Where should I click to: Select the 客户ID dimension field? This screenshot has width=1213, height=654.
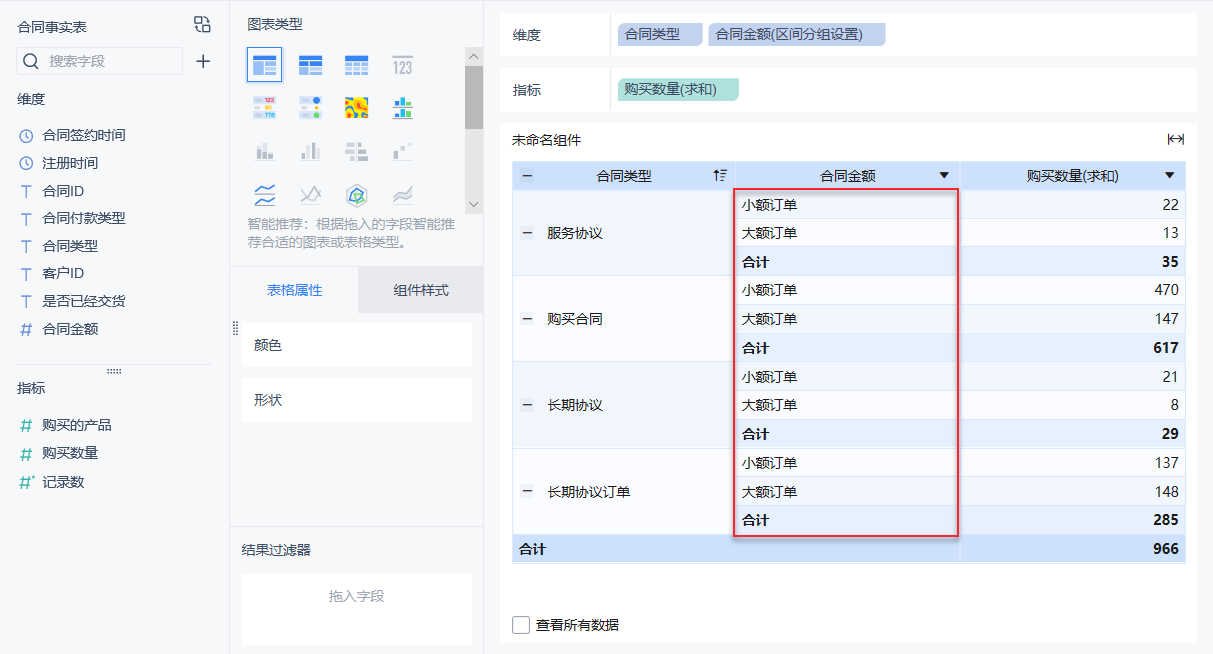63,273
